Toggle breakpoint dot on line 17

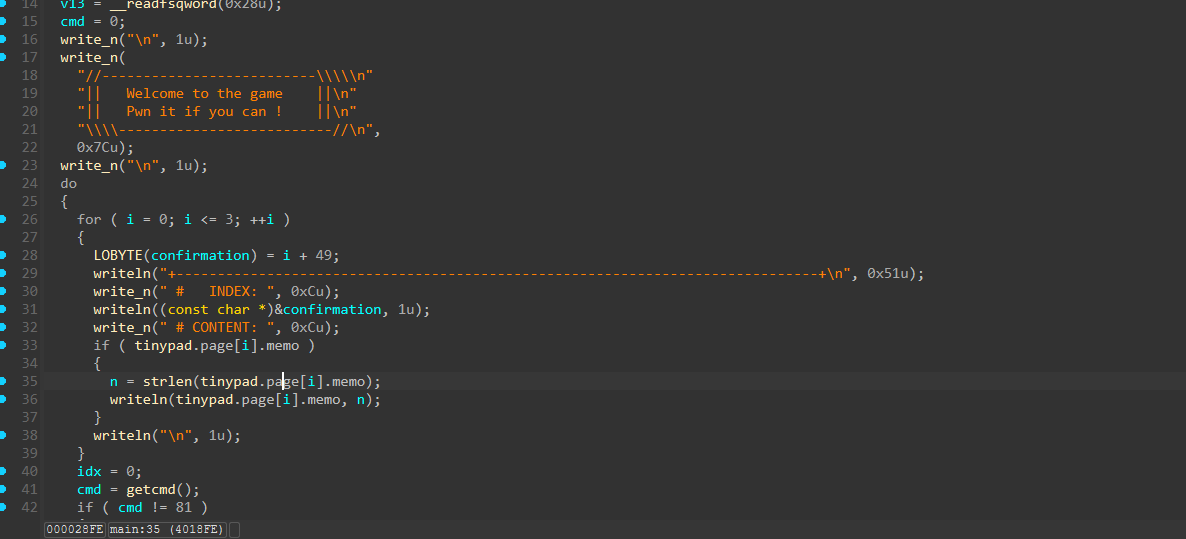(3, 57)
